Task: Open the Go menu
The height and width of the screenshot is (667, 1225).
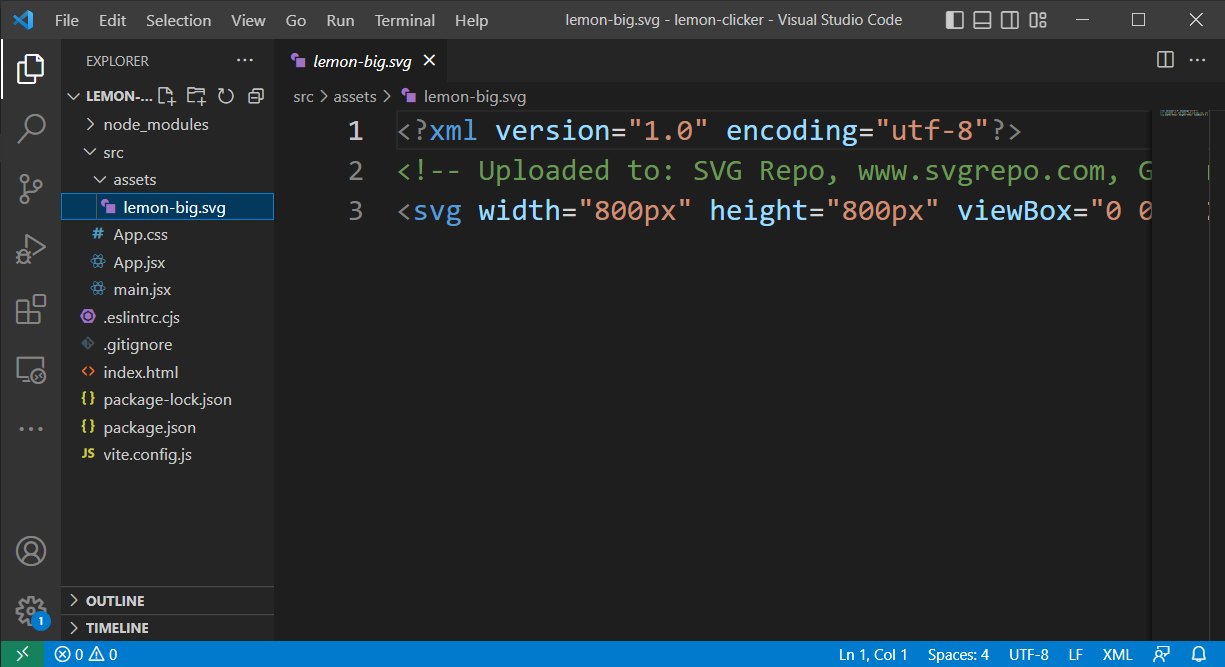Action: tap(296, 20)
